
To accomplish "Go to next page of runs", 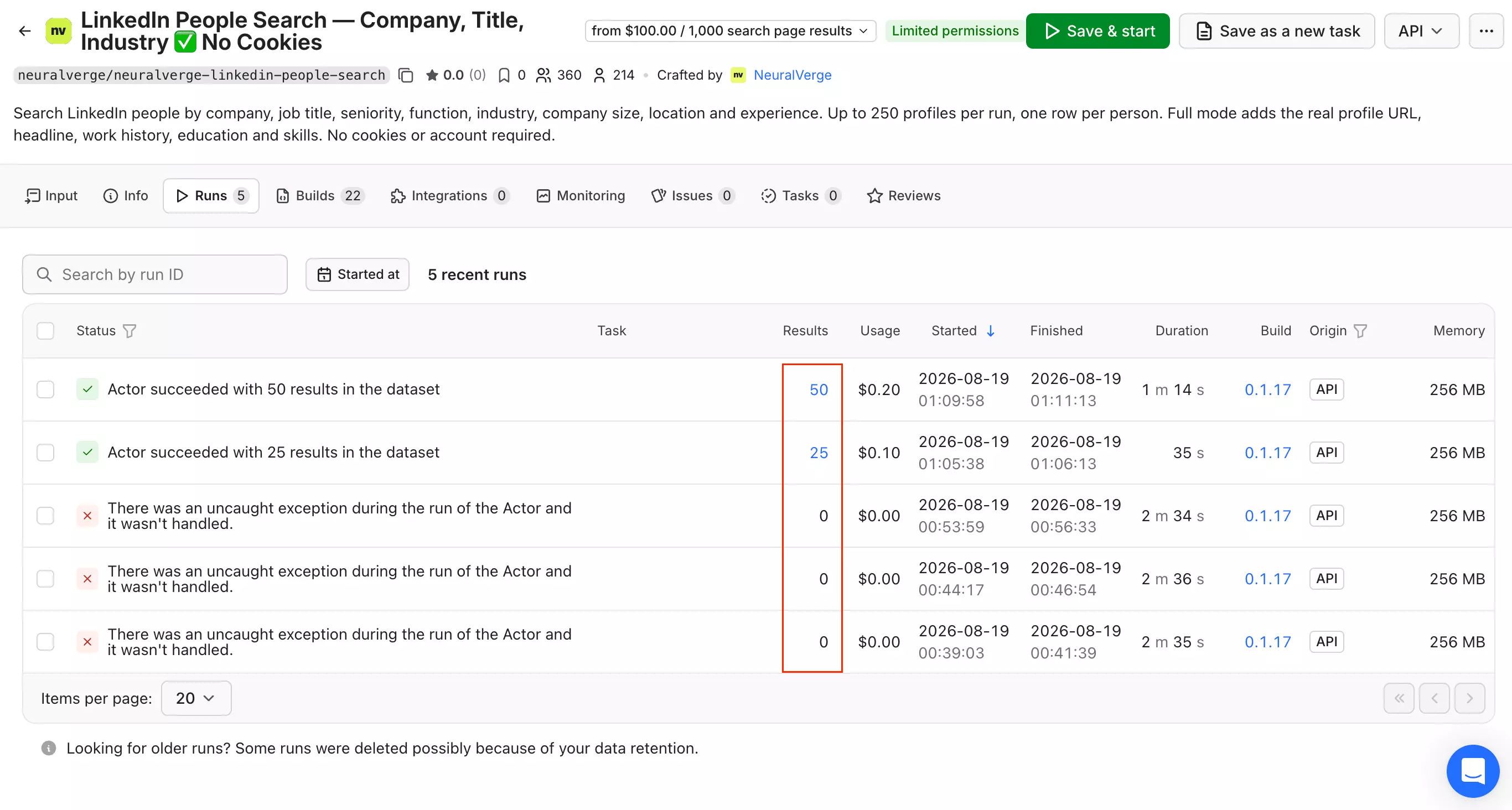I will point(1470,698).
